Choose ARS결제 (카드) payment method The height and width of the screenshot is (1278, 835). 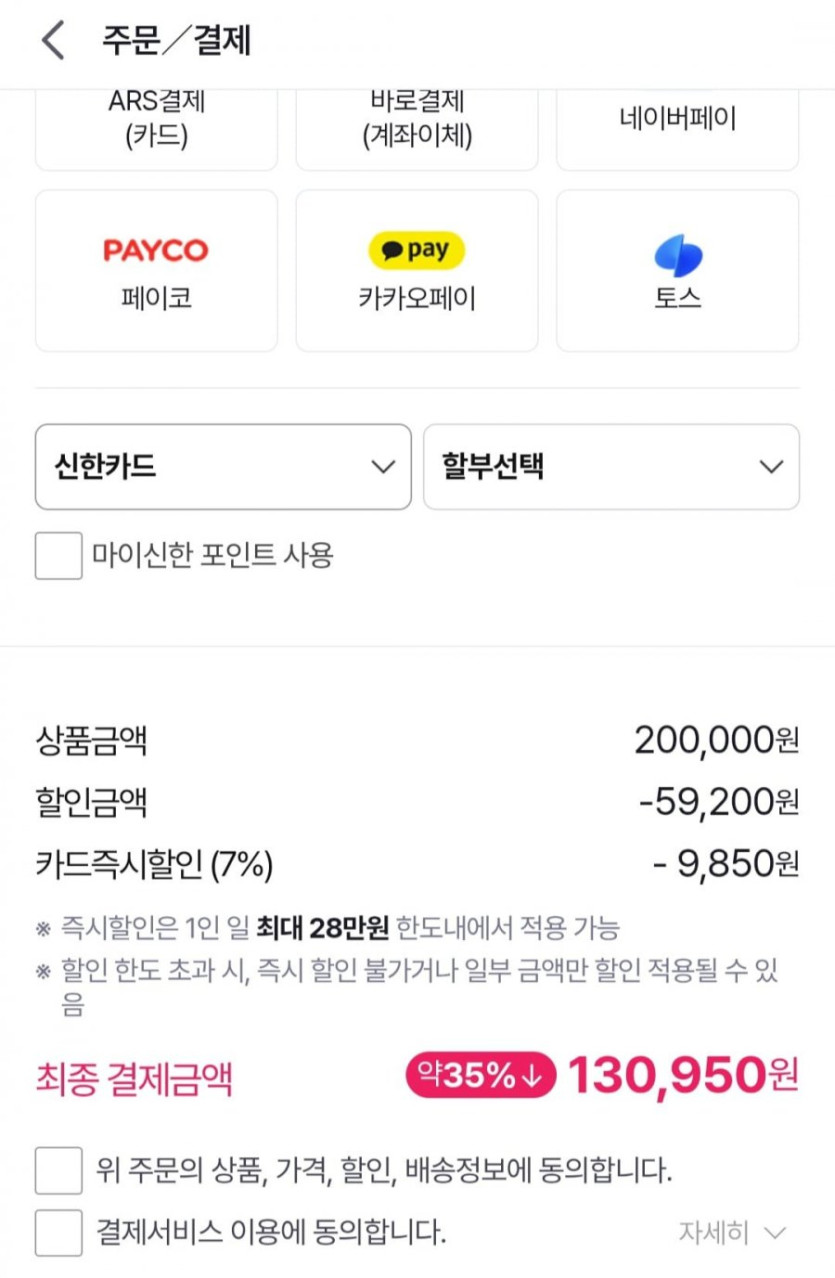pyautogui.click(x=156, y=122)
